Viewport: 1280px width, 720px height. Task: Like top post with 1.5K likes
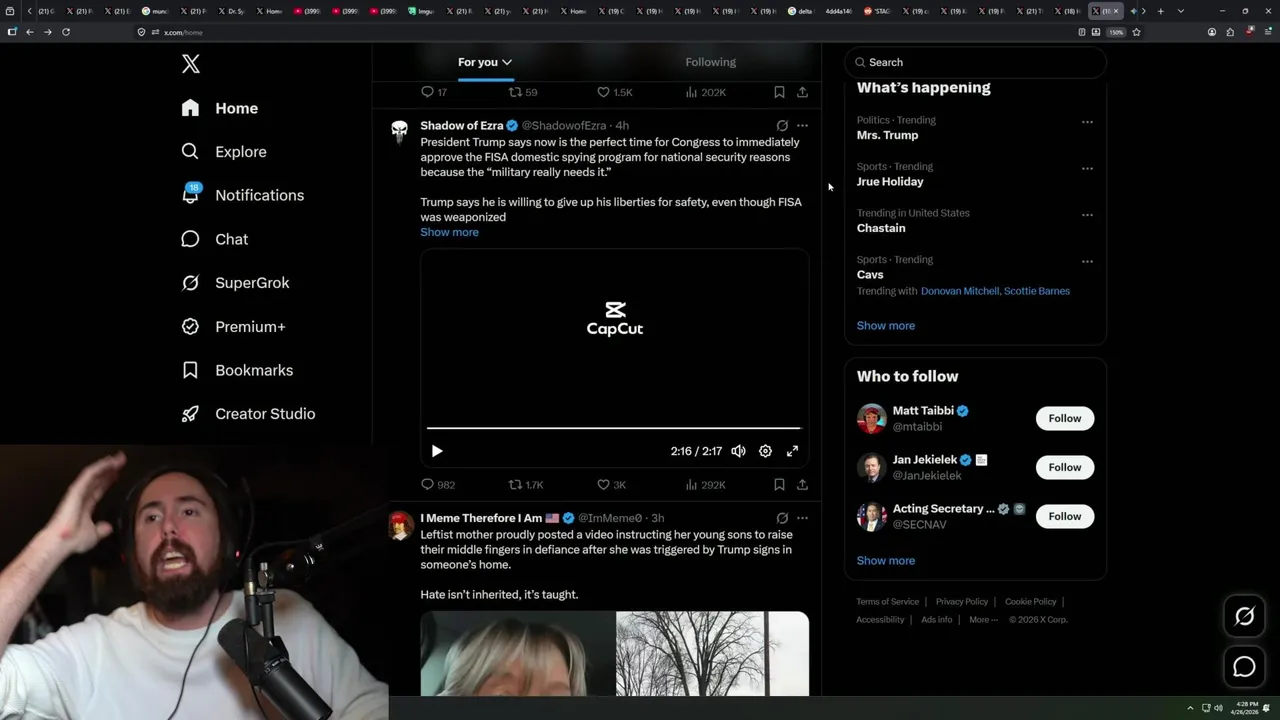point(615,92)
